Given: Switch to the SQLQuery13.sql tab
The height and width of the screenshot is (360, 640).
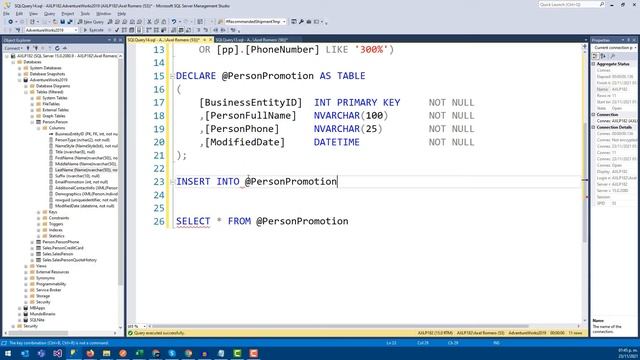Looking at the screenshot, I should (252, 40).
